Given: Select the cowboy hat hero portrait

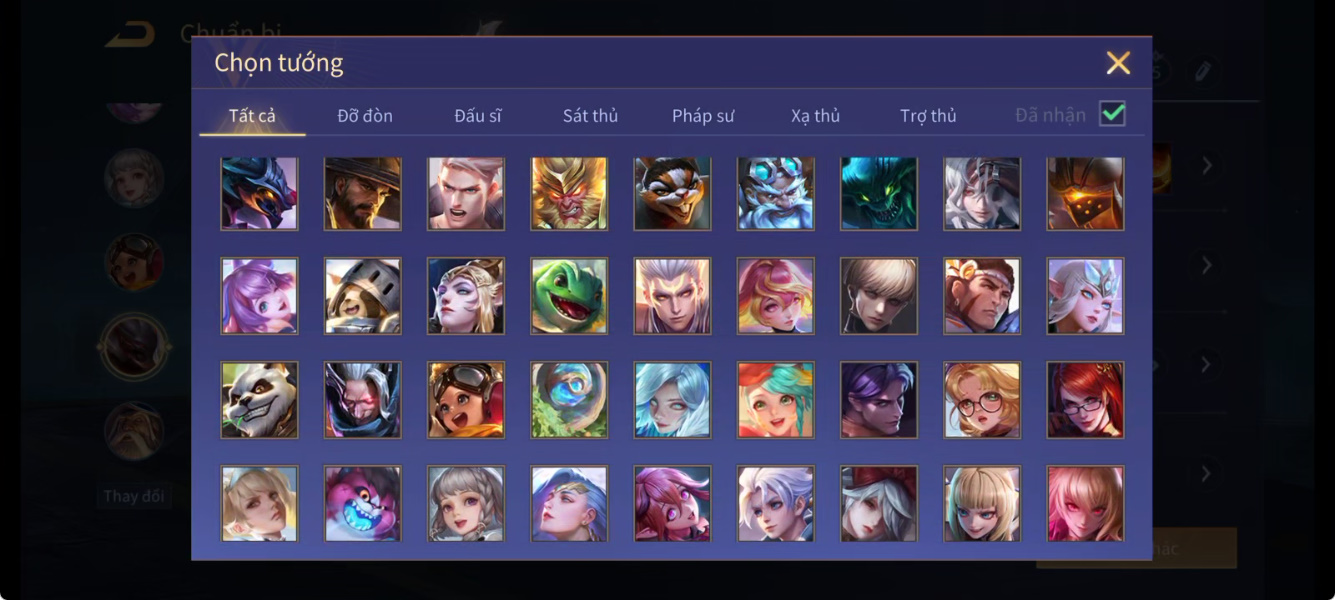Looking at the screenshot, I should (x=362, y=194).
